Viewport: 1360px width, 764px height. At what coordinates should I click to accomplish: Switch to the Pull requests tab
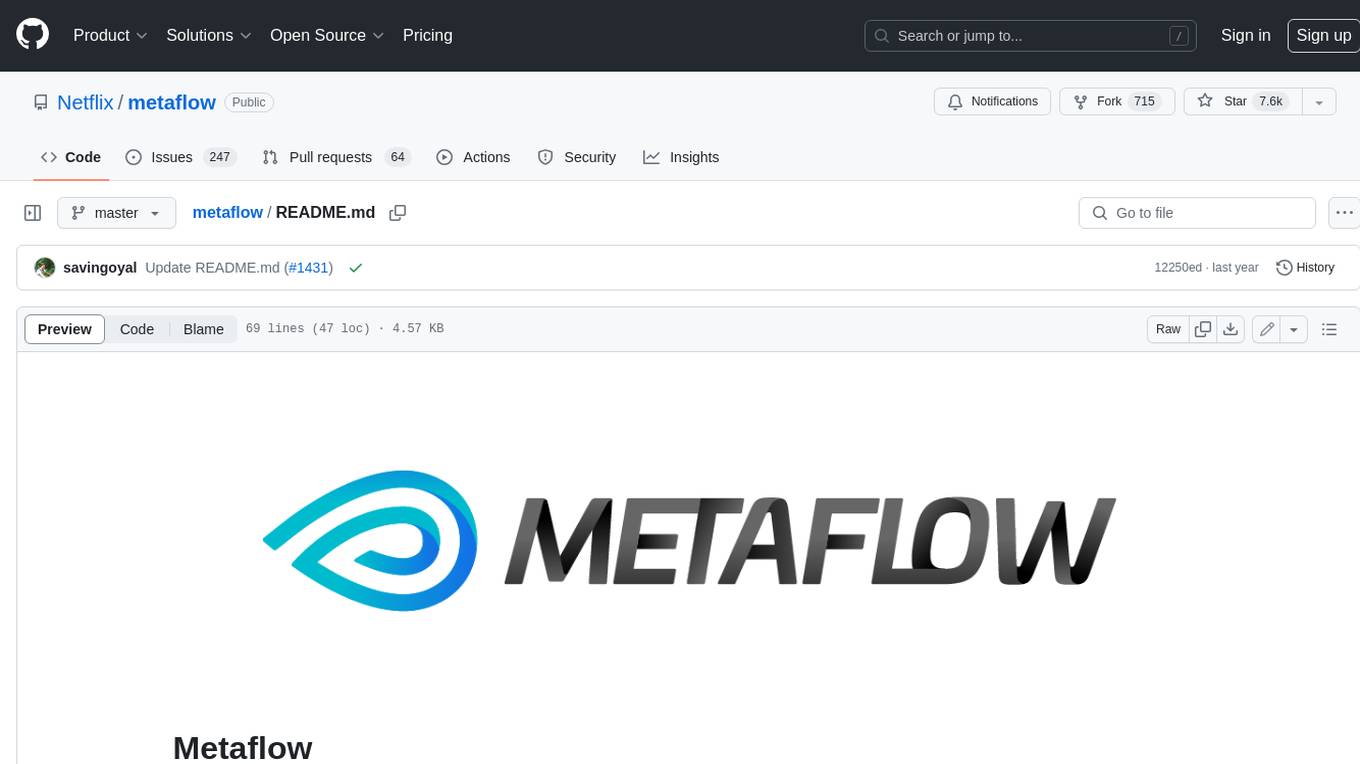pos(336,157)
